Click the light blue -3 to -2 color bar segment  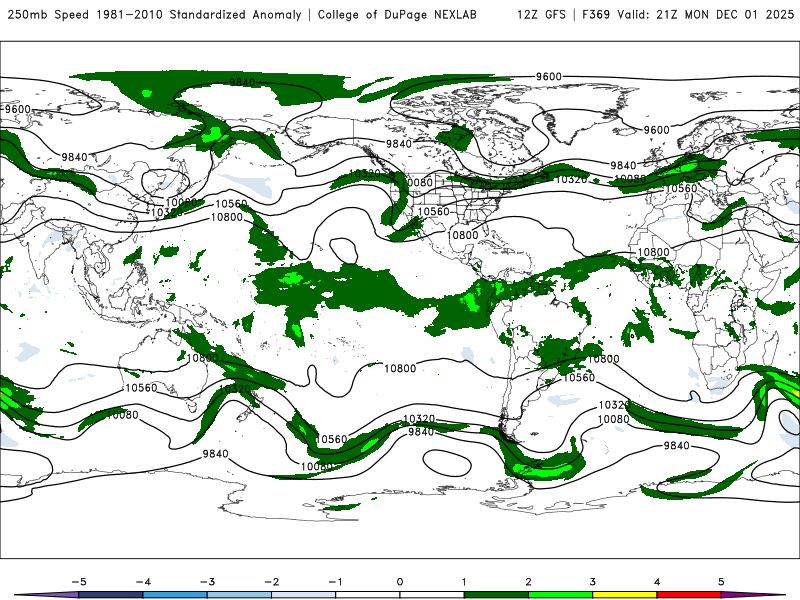click(239, 595)
